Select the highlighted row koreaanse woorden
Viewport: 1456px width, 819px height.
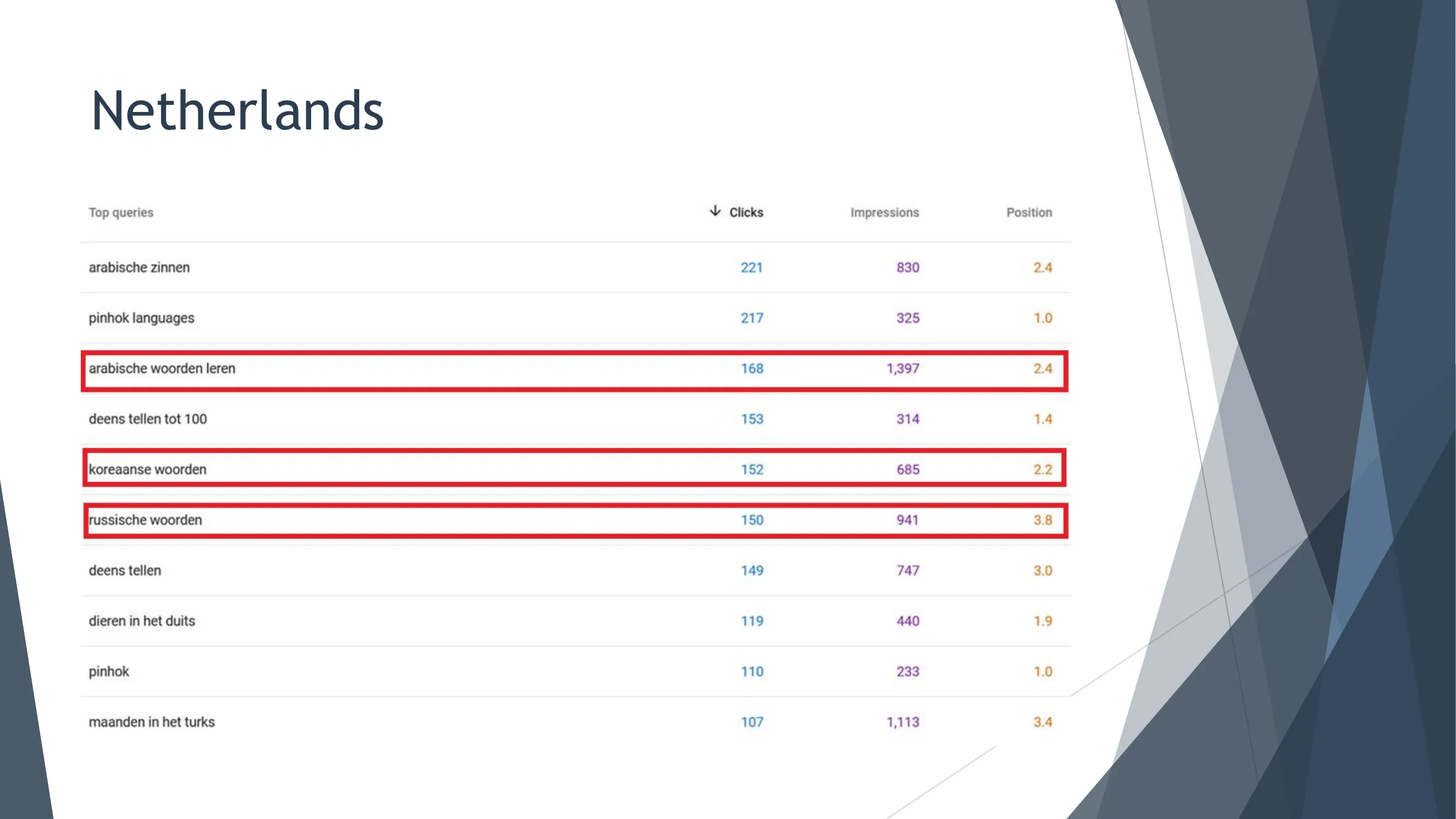click(147, 469)
